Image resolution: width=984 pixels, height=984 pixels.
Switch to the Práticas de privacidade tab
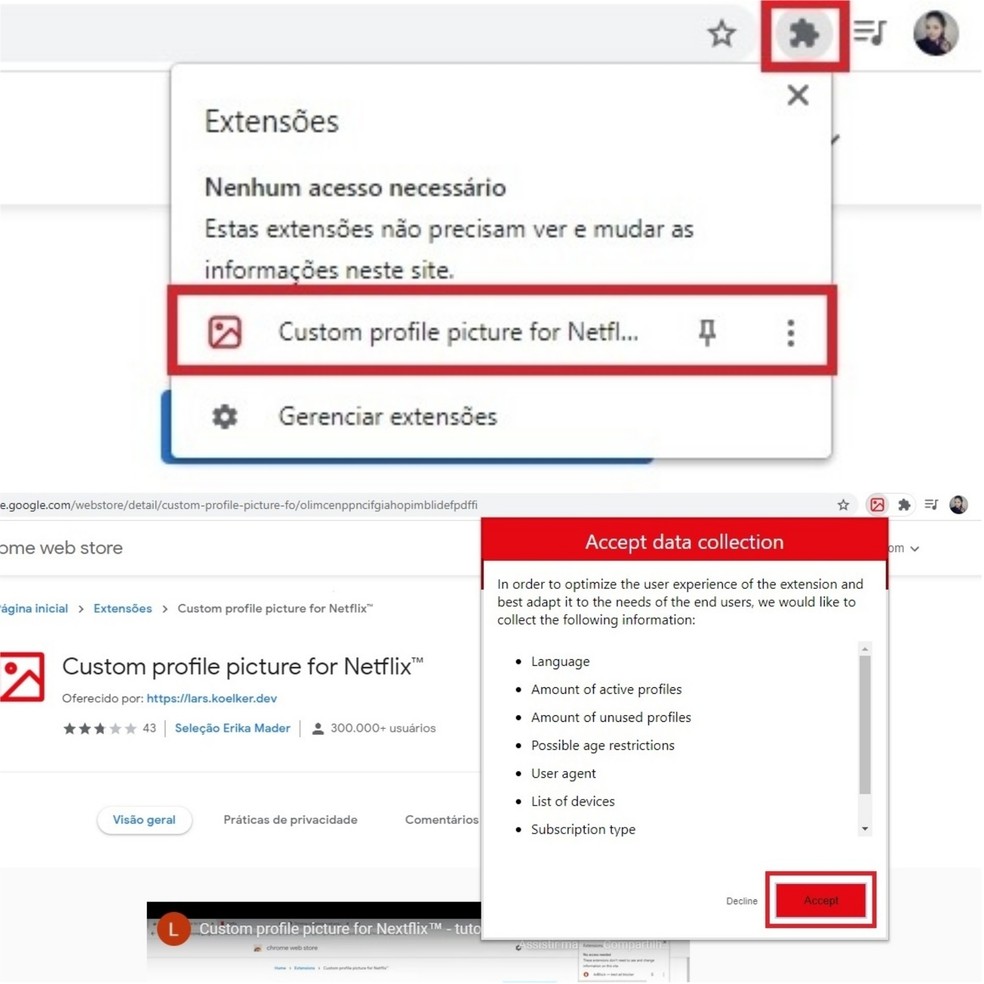(x=291, y=820)
